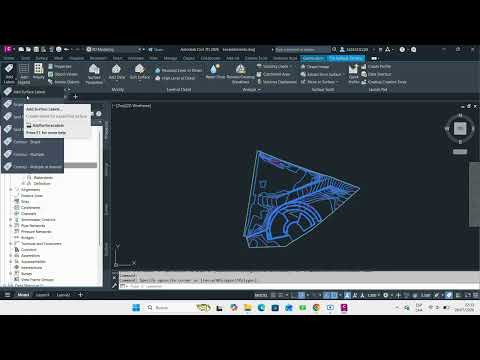Screen dimensions: 480x360
Task: Open the status bar customization menu
Action: pos(475,295)
